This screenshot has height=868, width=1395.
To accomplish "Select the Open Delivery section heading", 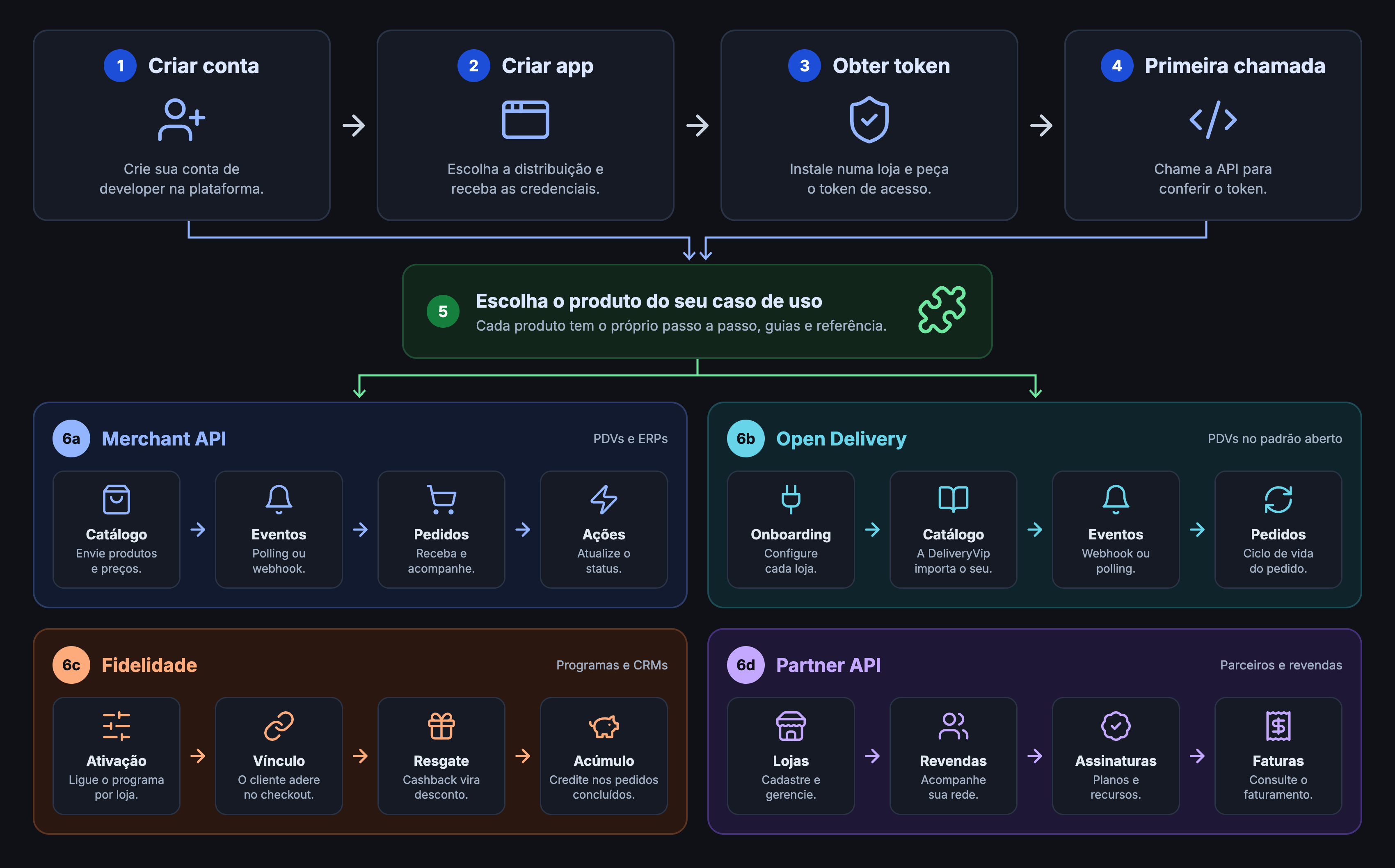I will [x=841, y=439].
